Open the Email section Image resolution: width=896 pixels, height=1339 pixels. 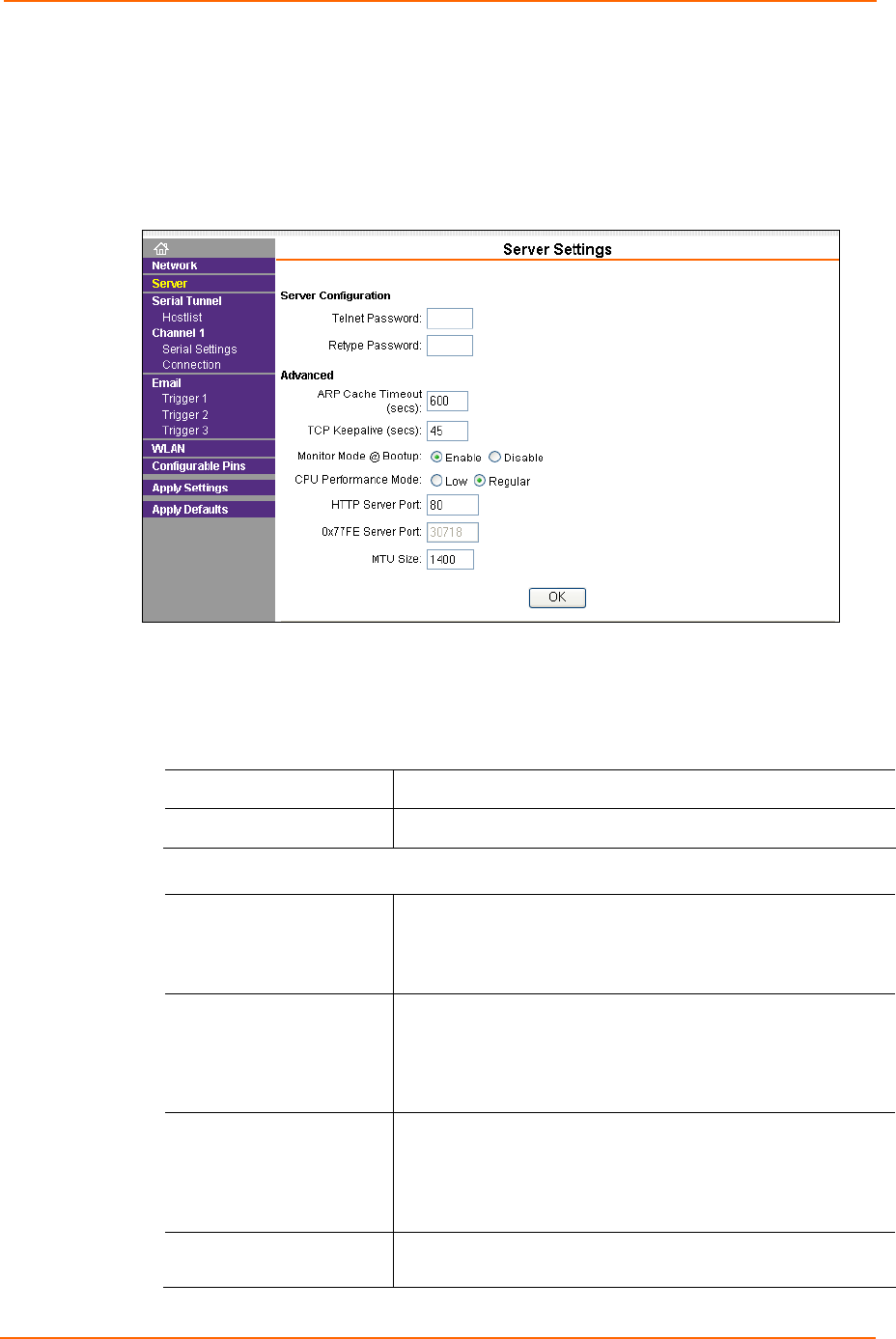(x=166, y=383)
